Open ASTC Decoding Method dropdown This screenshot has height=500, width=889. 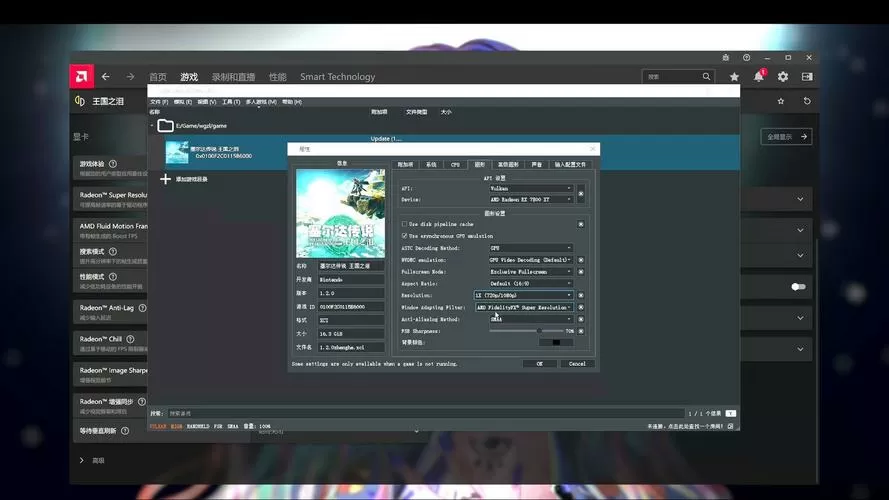531,248
